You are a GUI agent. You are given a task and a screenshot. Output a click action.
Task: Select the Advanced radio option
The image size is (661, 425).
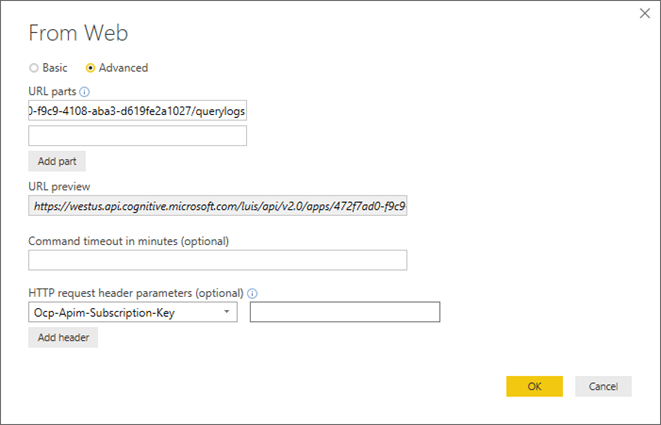tap(91, 68)
